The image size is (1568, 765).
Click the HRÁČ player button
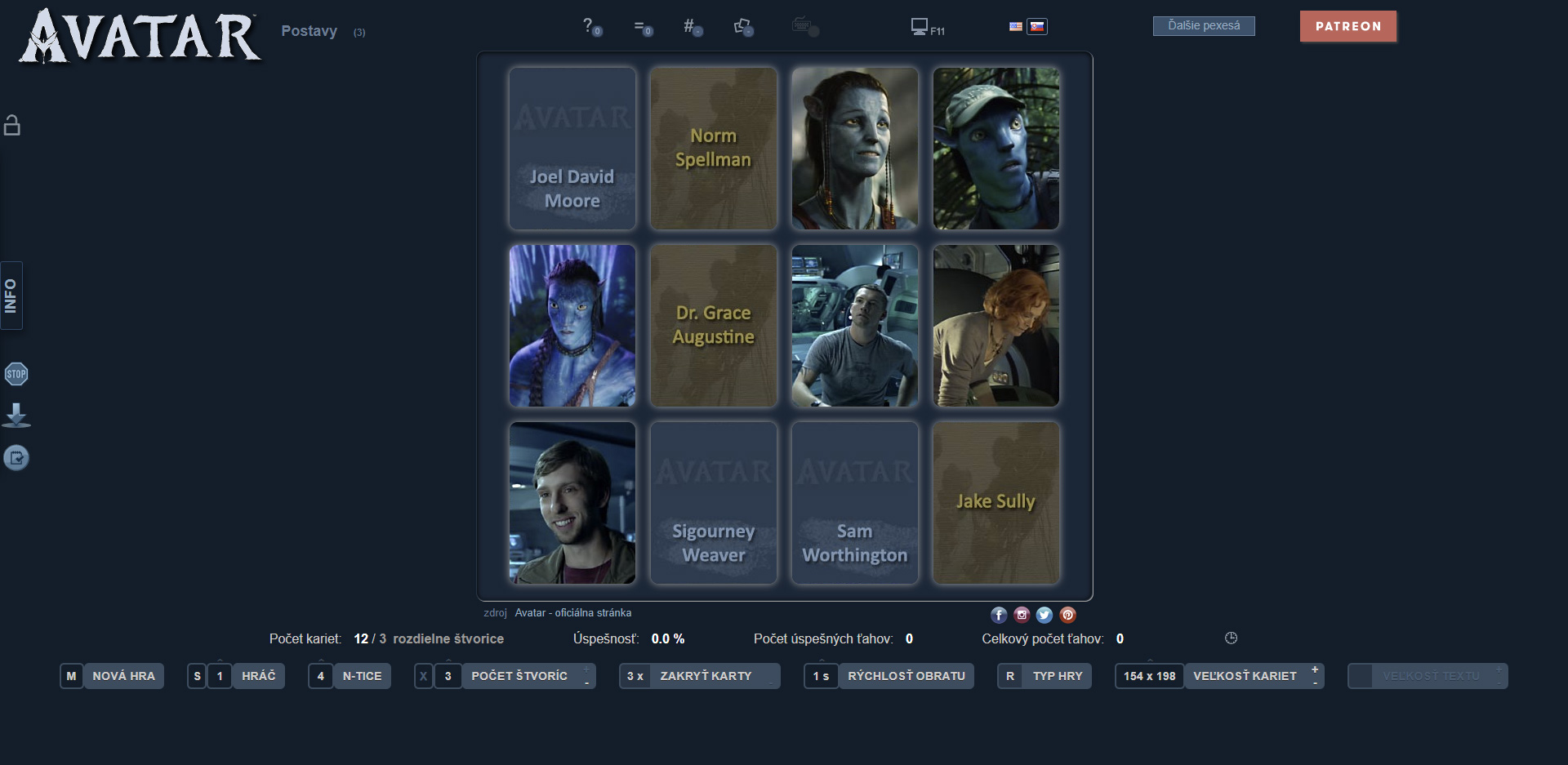tap(258, 676)
